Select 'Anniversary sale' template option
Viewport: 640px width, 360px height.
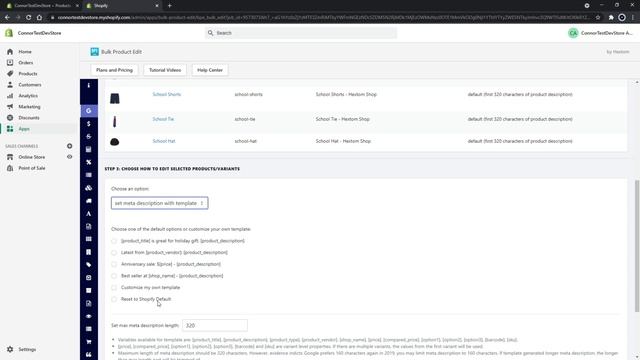[x=114, y=264]
